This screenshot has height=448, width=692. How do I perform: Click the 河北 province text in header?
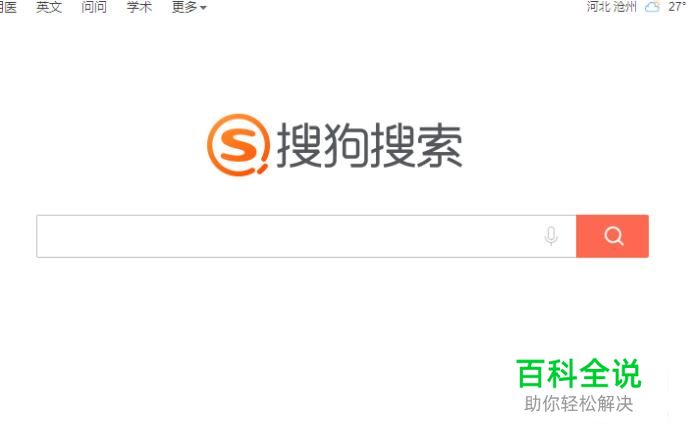pos(599,7)
